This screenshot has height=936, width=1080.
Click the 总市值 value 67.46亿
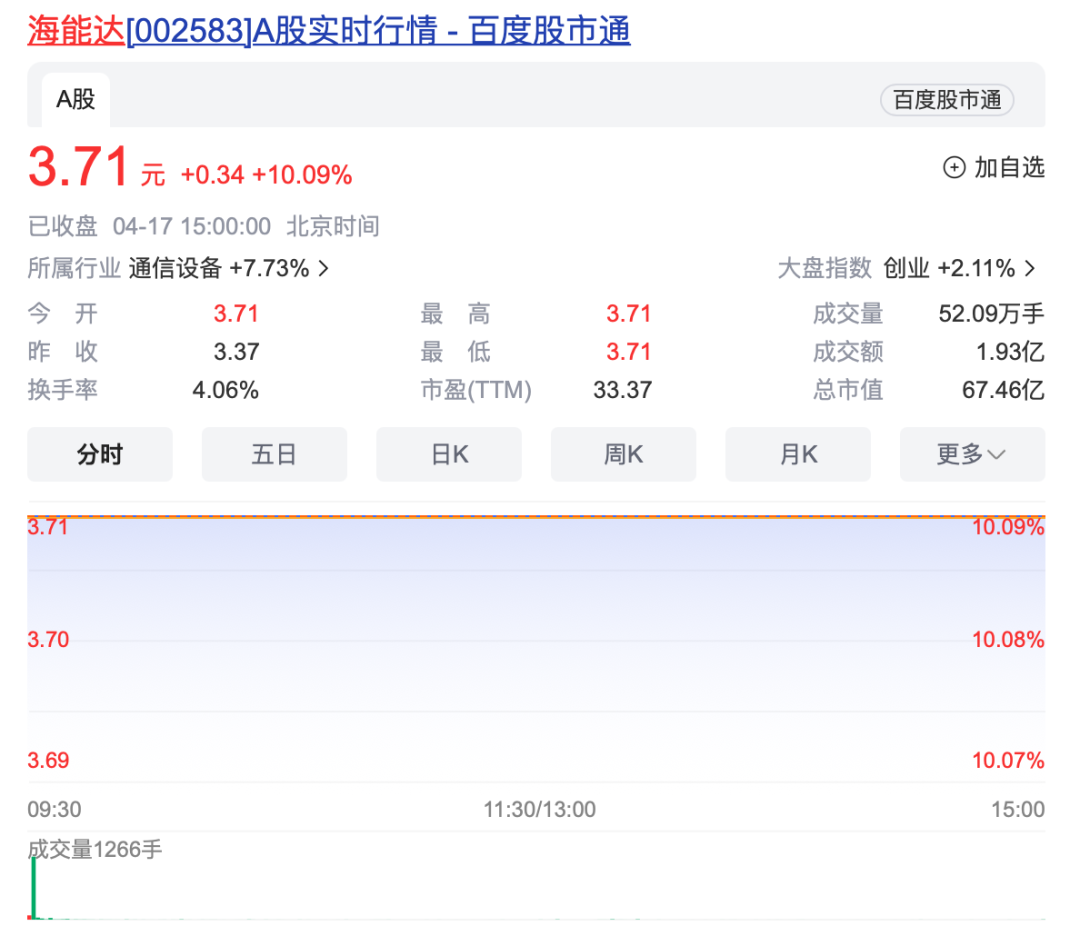click(x=1004, y=391)
